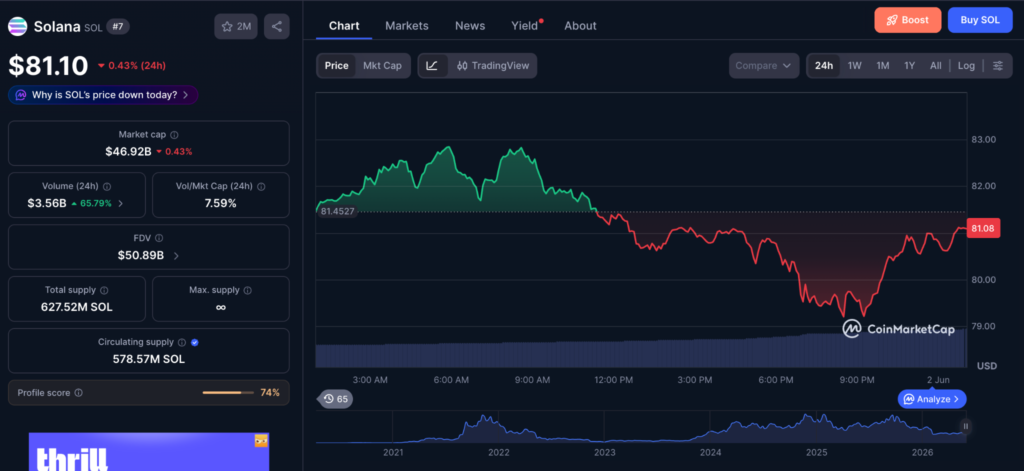The height and width of the screenshot is (471, 1024).
Task: Click the 81.08 current price label
Action: coord(983,229)
